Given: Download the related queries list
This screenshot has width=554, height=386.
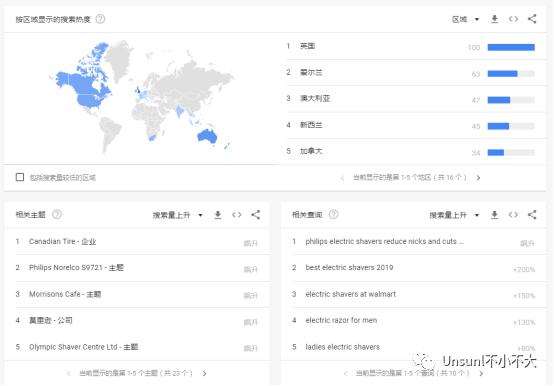Looking at the screenshot, I should click(x=494, y=215).
